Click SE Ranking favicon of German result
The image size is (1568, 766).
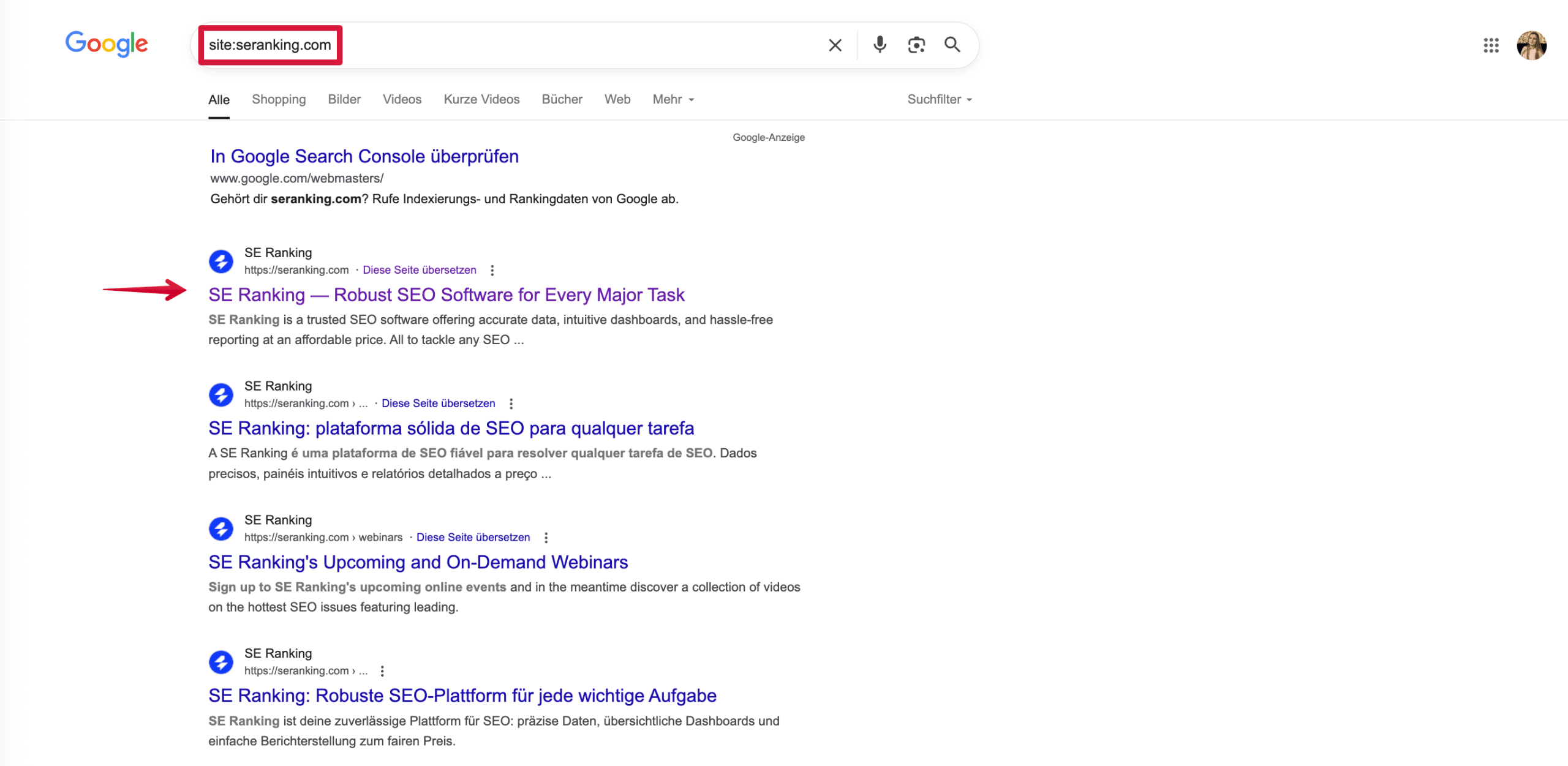[221, 663]
